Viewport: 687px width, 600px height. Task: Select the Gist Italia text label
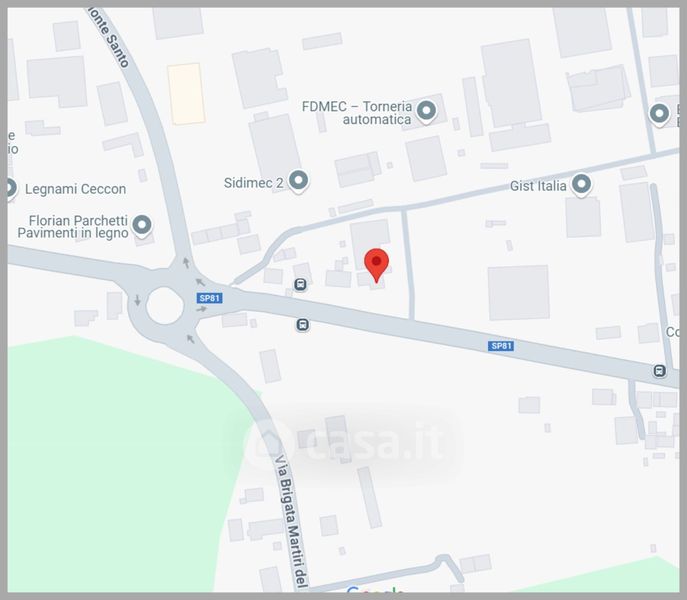pyautogui.click(x=538, y=186)
